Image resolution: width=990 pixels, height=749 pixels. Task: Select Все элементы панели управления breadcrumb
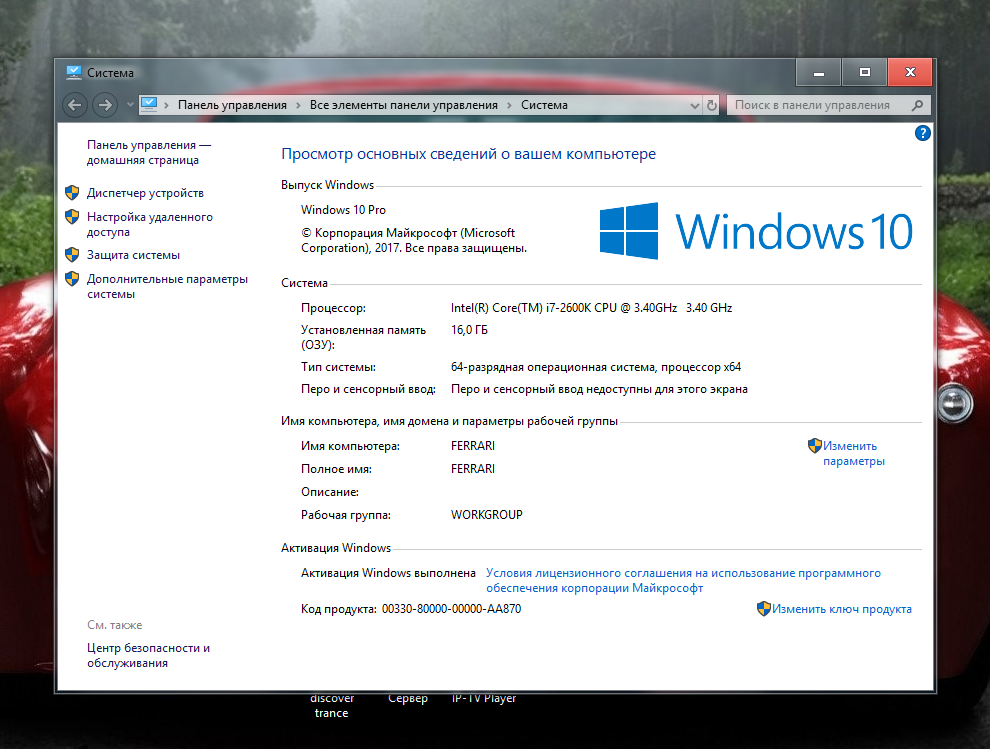pos(403,105)
